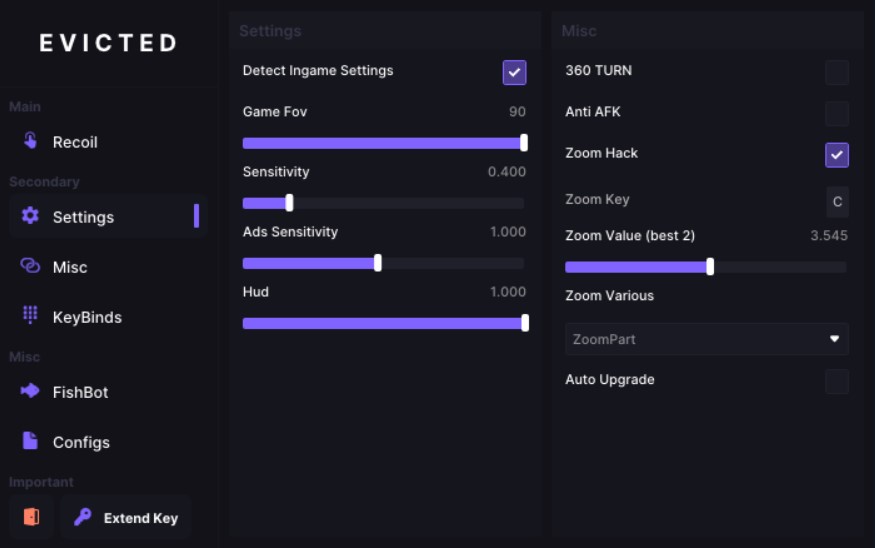Click the Zoom Value slider handle

pos(710,267)
